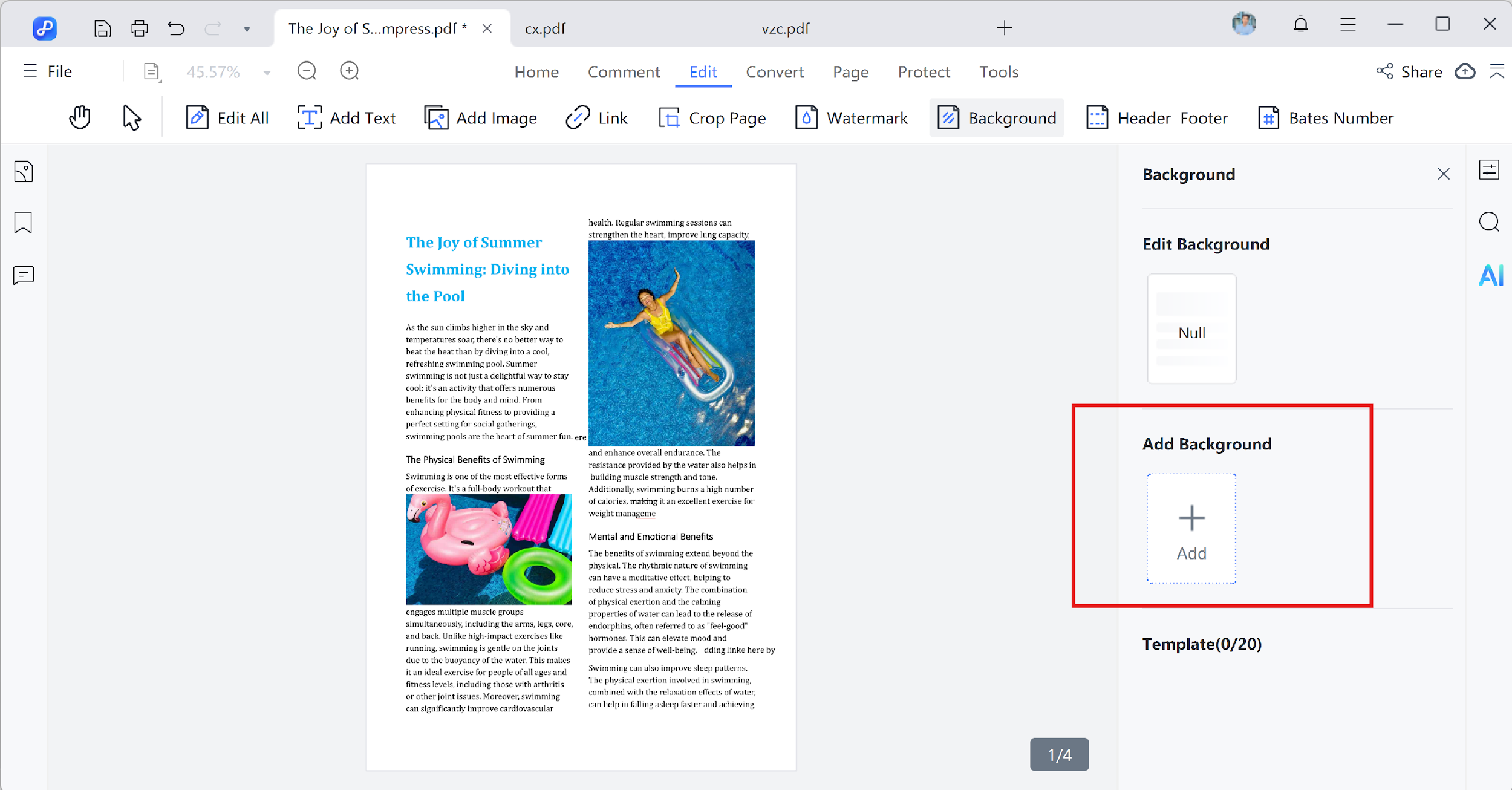
Task: Open the cx.pdf document tab
Action: [545, 28]
